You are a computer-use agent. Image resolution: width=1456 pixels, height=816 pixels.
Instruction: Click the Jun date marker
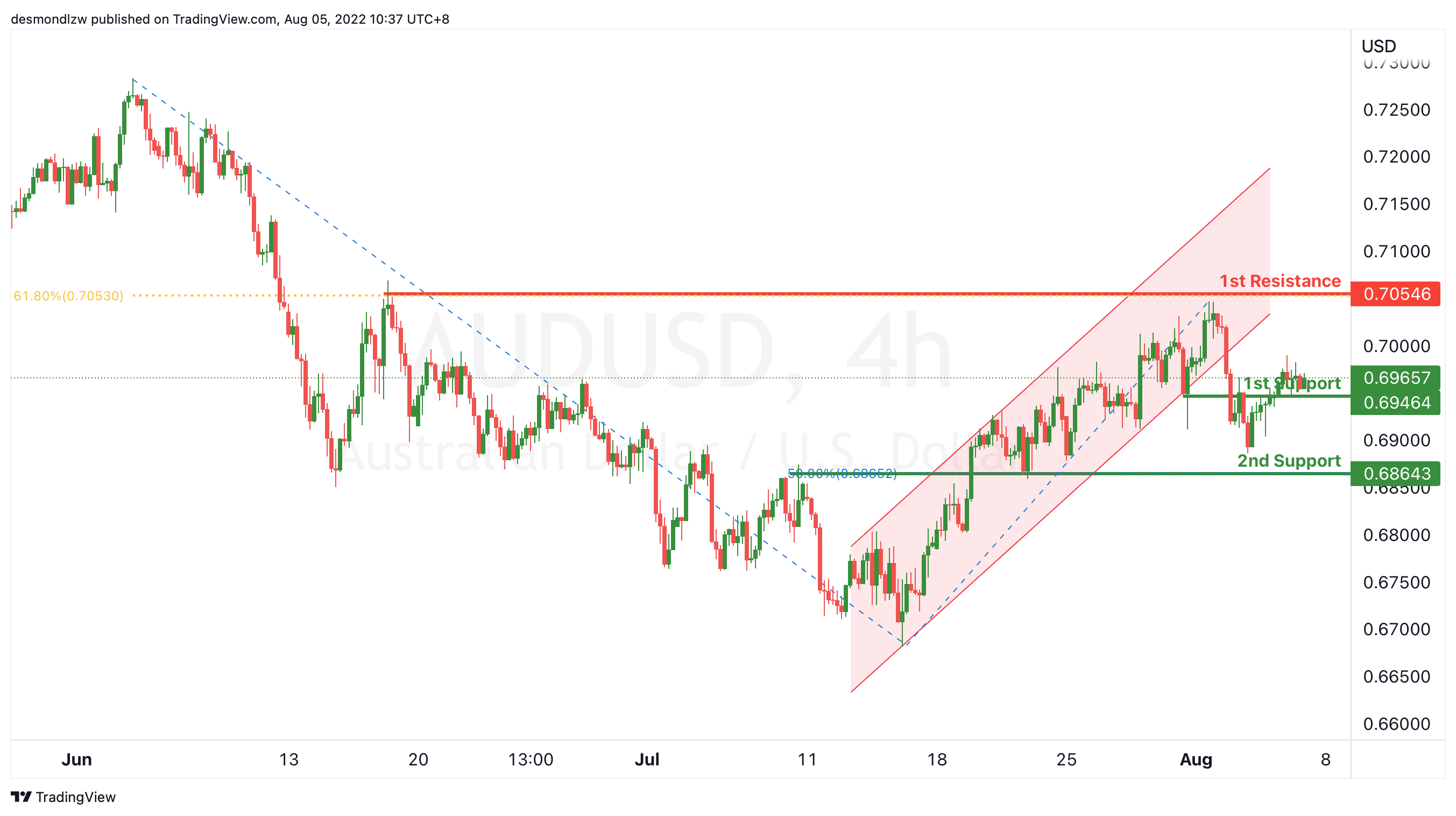point(76,759)
